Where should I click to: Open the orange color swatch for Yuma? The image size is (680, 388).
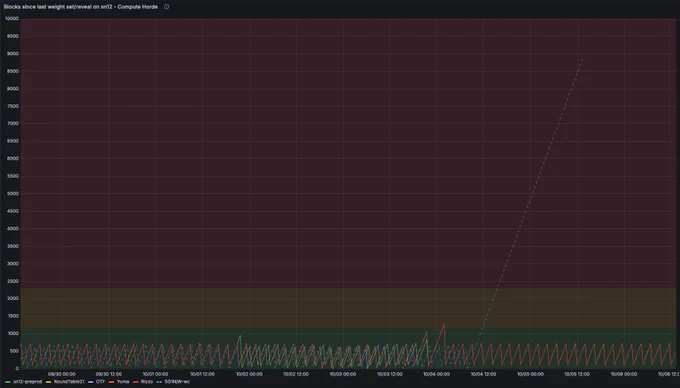pos(111,382)
